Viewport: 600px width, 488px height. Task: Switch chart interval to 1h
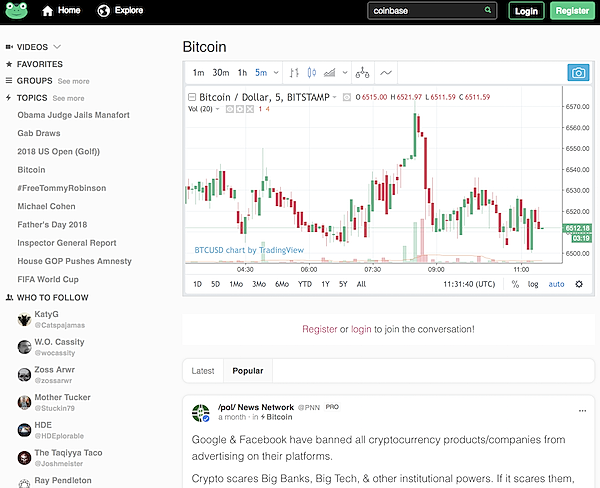pos(242,72)
